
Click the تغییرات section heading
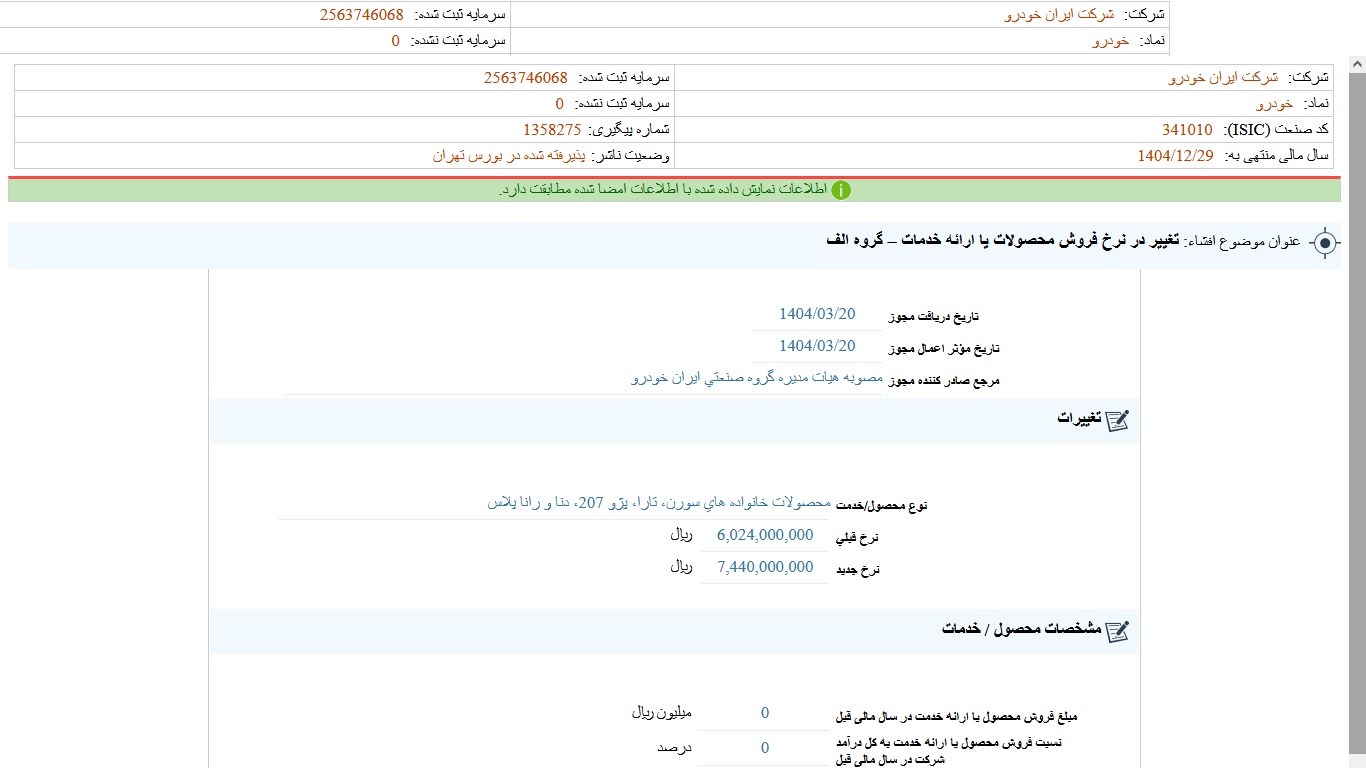(x=1079, y=419)
